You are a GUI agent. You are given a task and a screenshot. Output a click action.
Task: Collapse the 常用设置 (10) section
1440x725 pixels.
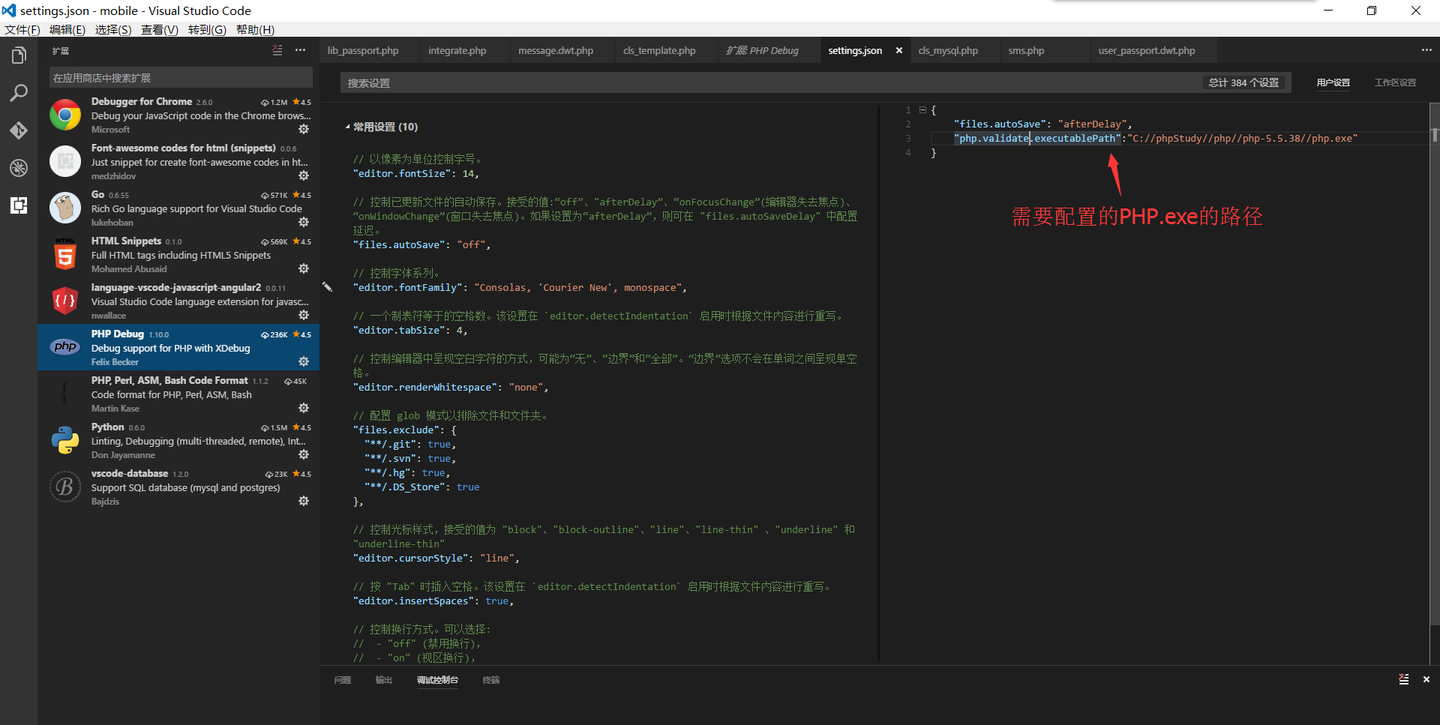coord(348,127)
